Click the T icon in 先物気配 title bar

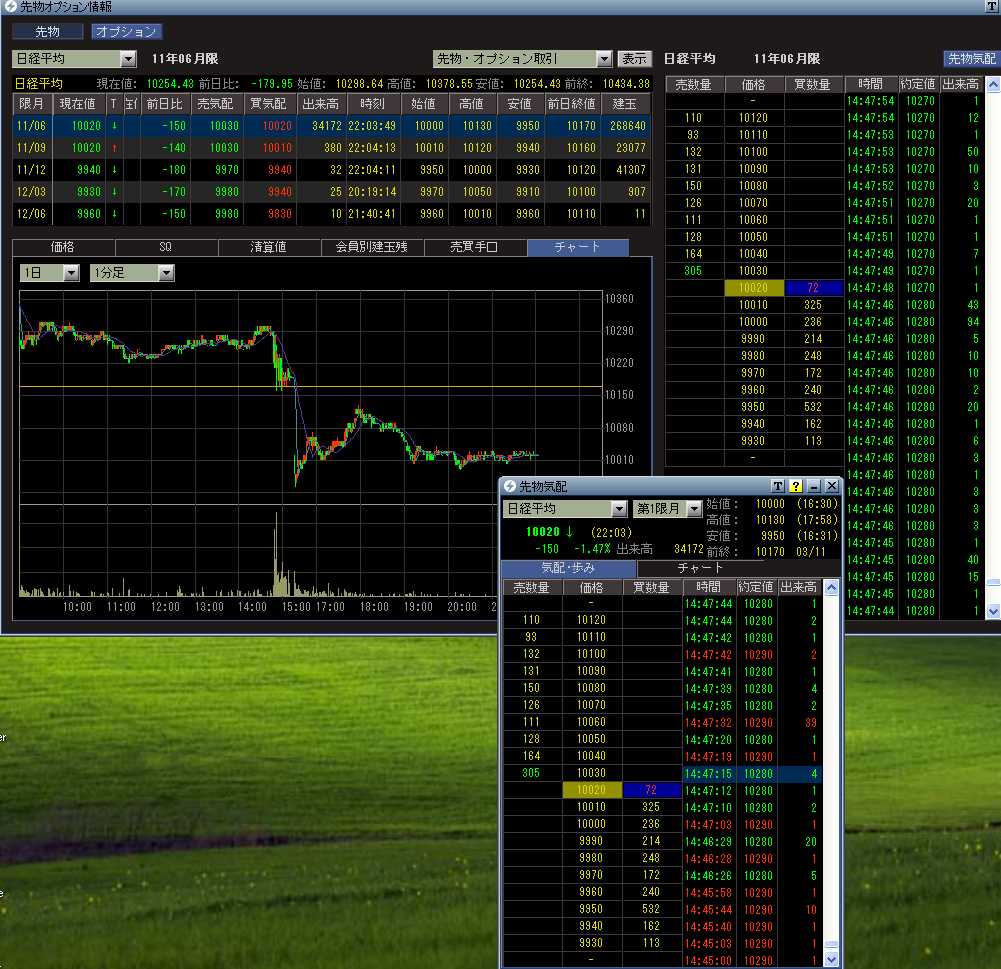pos(777,486)
